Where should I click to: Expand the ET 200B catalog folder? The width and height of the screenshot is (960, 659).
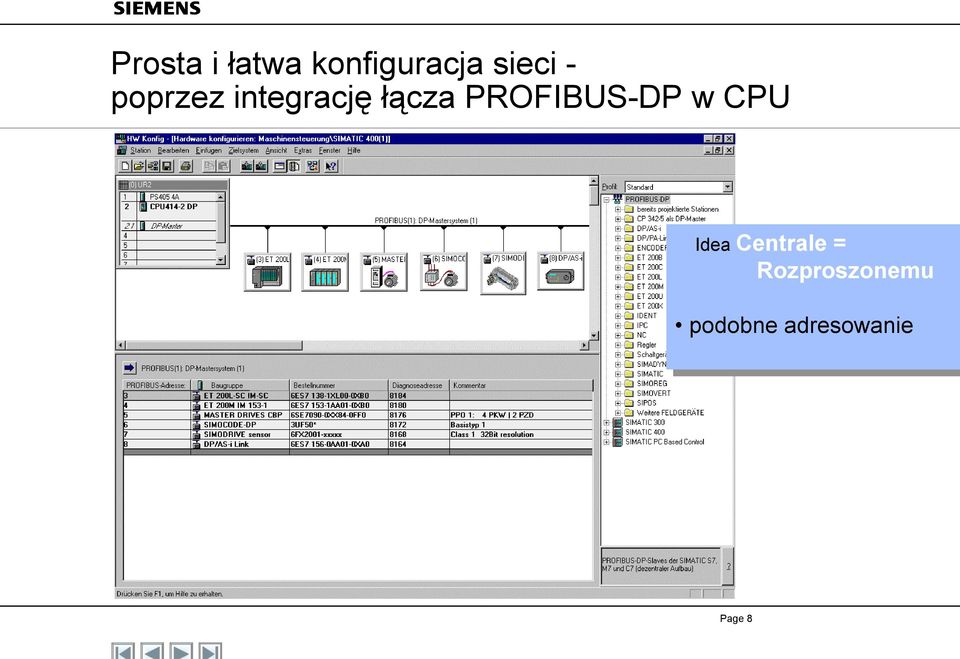tap(618, 258)
